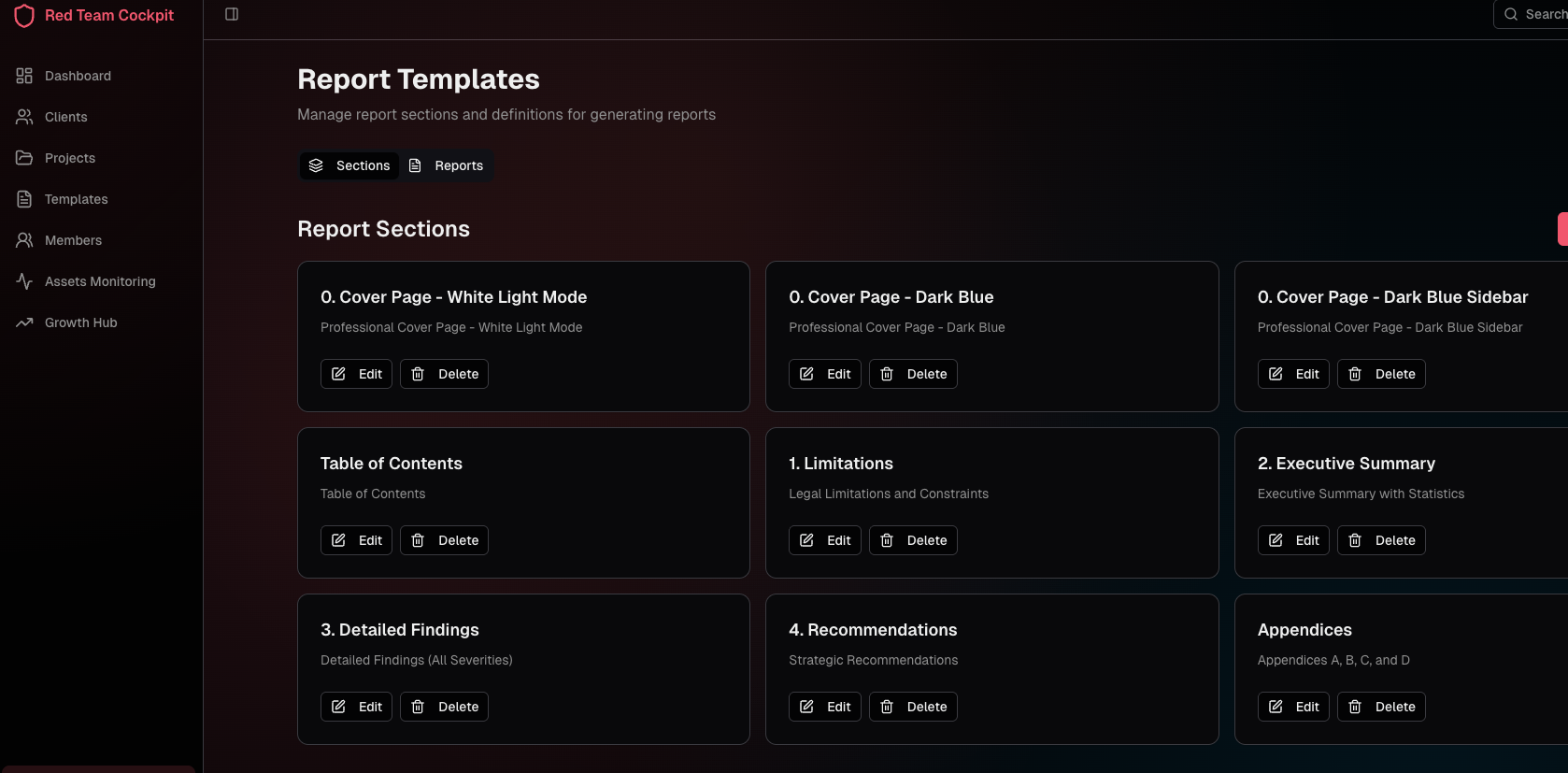This screenshot has height=773, width=1568.
Task: Delete the Limitations section
Action: (x=913, y=540)
